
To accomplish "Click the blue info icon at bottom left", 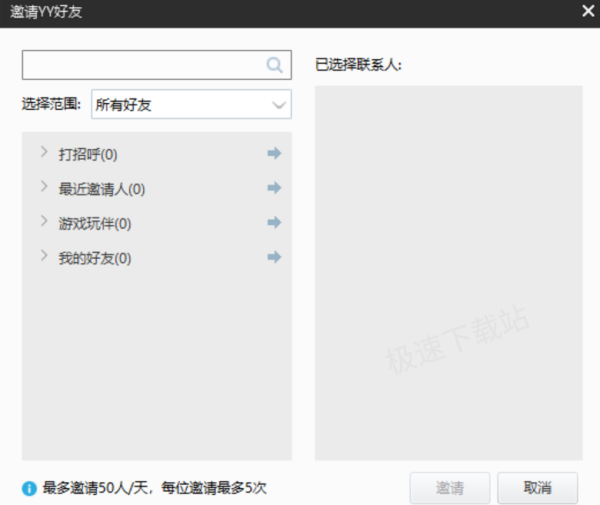I will (x=29, y=489).
